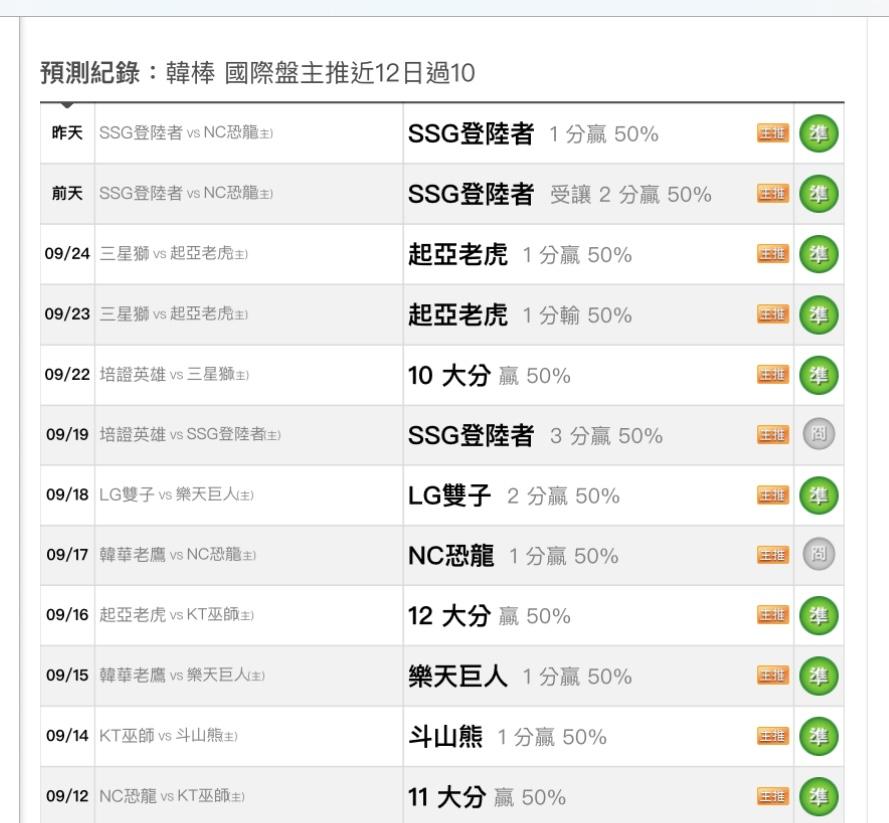Click the orange 主推 badge in the 09/17 row
The width and height of the screenshot is (889, 823).
(x=773, y=555)
